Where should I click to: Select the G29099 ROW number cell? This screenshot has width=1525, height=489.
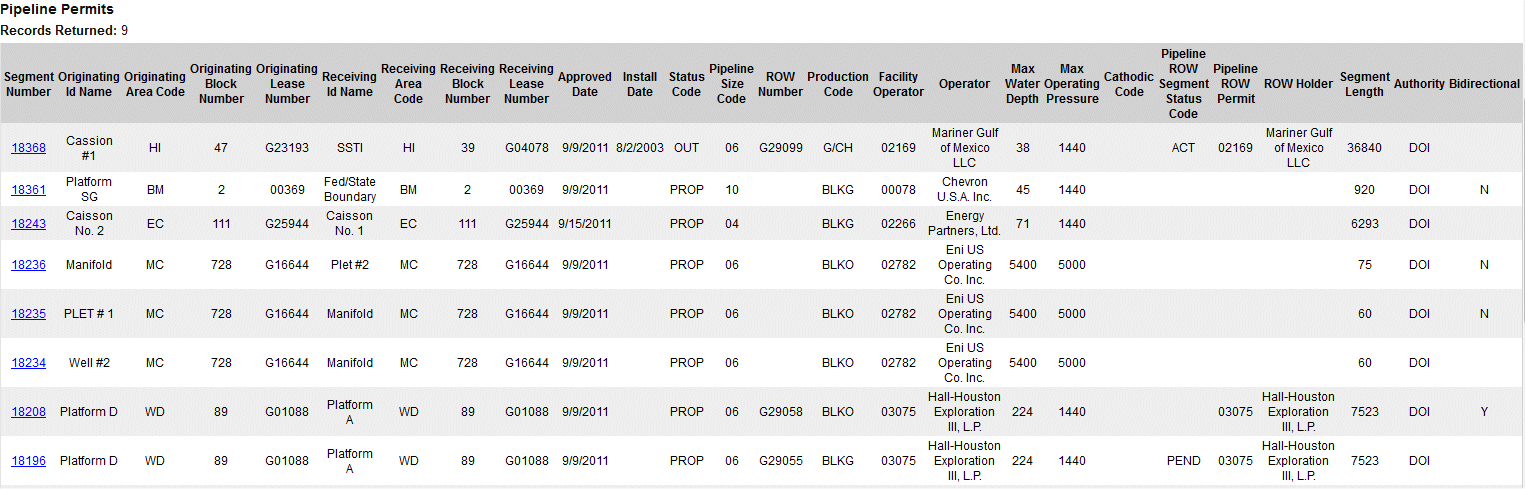coord(780,148)
